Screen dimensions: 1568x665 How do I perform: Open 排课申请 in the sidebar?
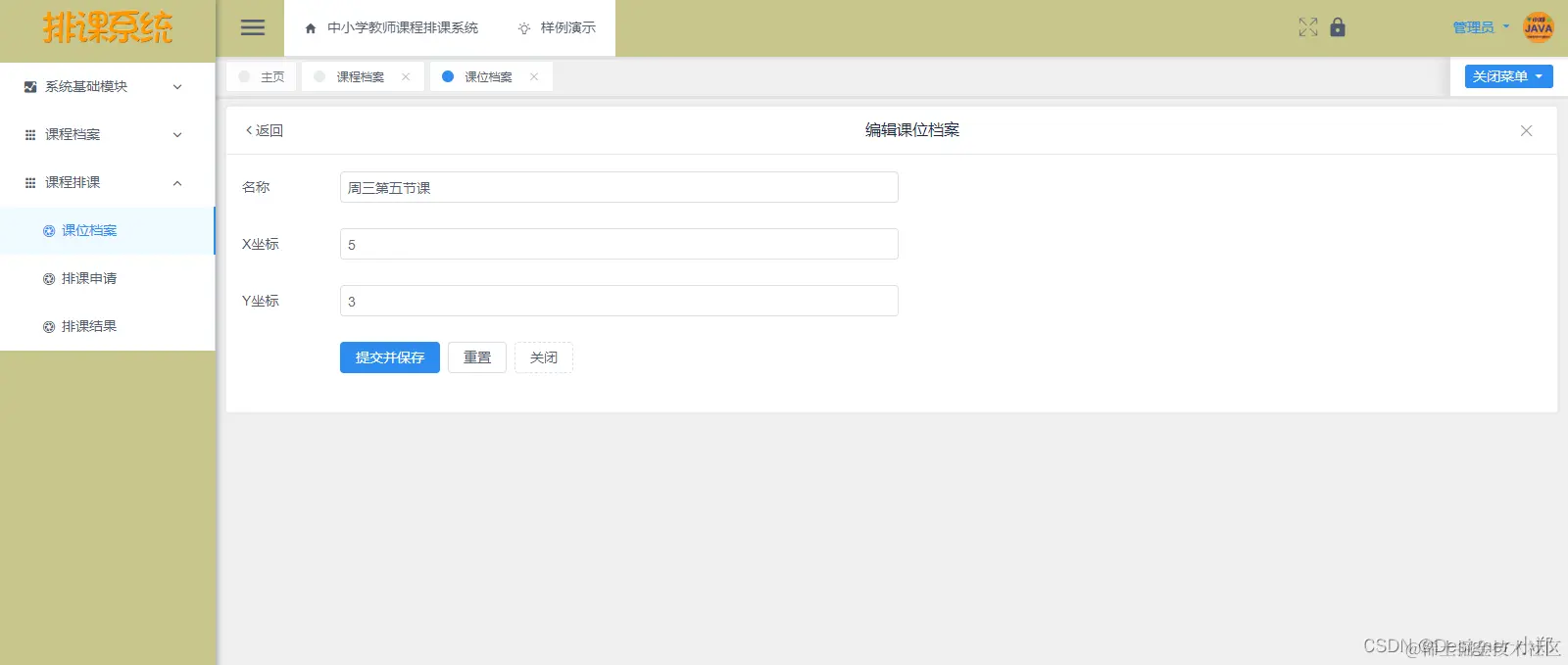(107, 279)
